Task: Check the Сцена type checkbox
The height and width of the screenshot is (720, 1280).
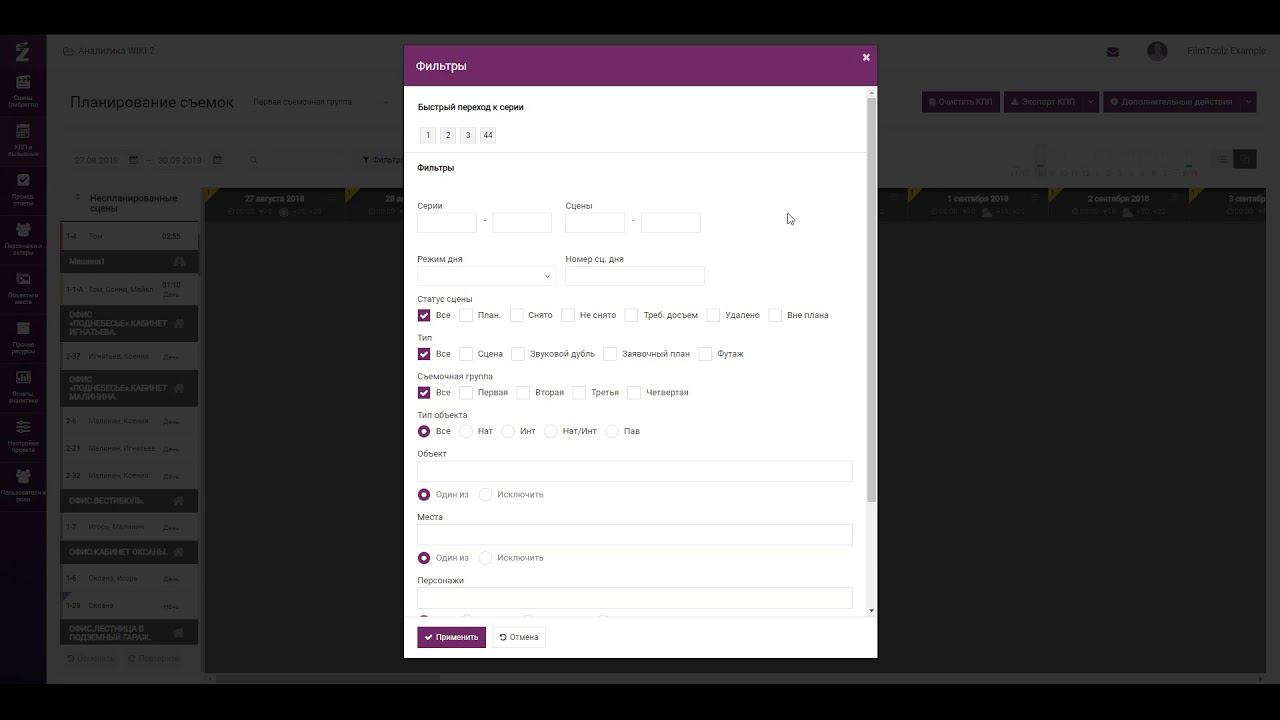Action: [466, 354]
